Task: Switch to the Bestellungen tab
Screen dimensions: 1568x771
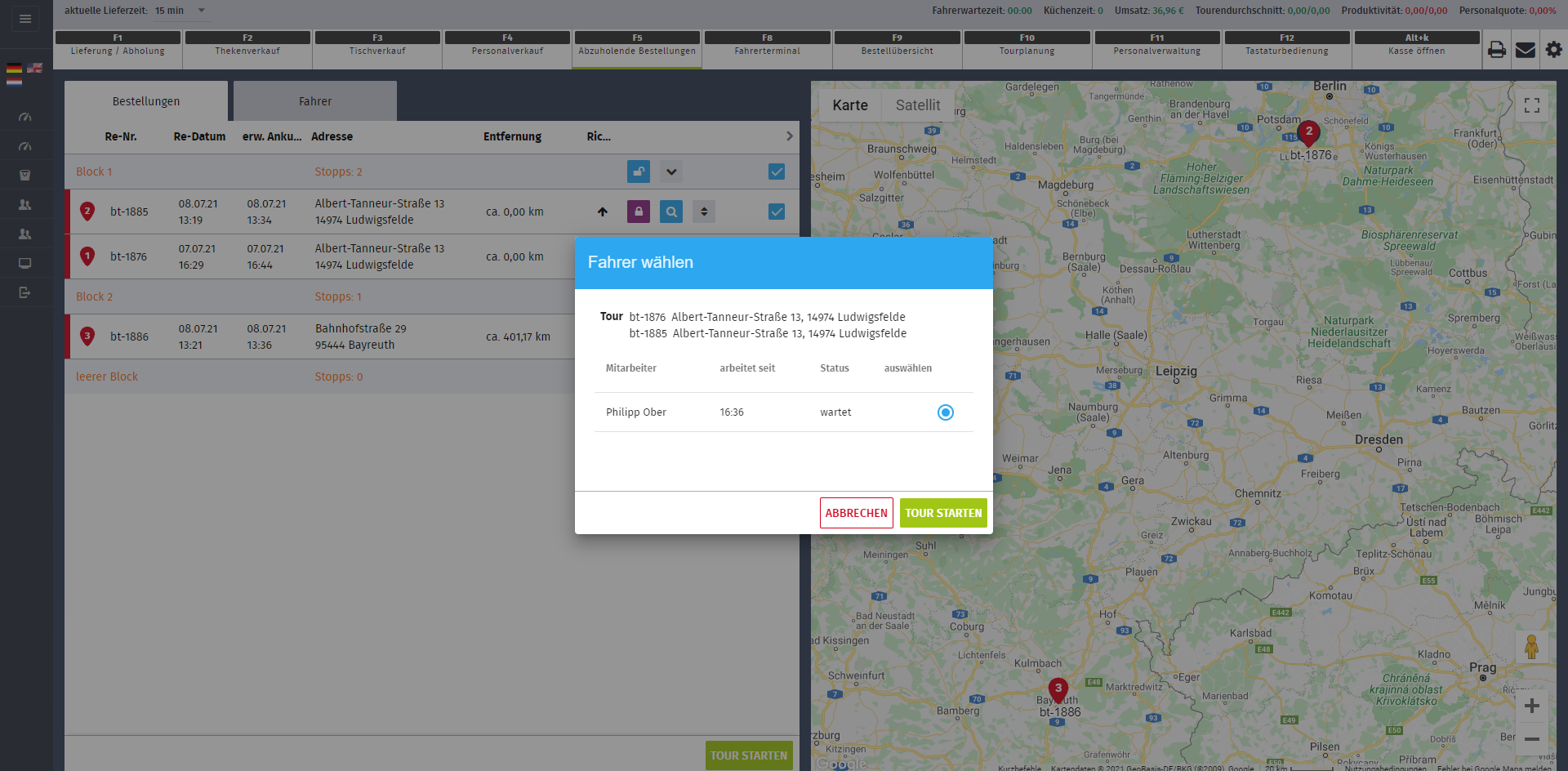Action: coord(146,101)
